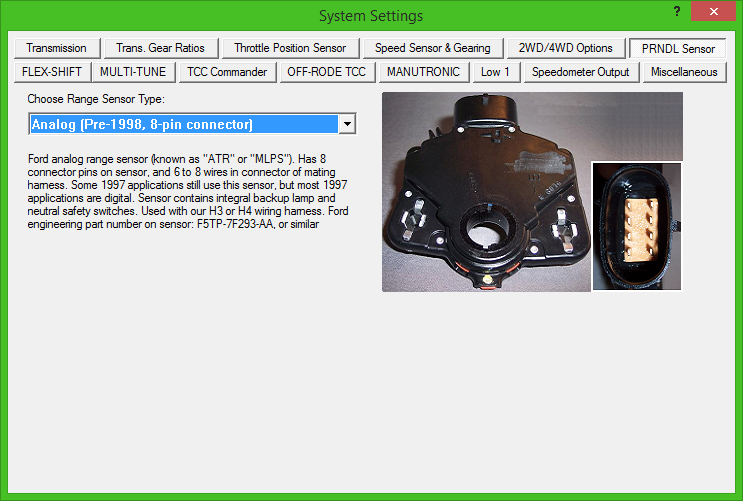Screen dimensions: 743x501
Task: Go to Miscellaneous tab
Action: (x=684, y=72)
